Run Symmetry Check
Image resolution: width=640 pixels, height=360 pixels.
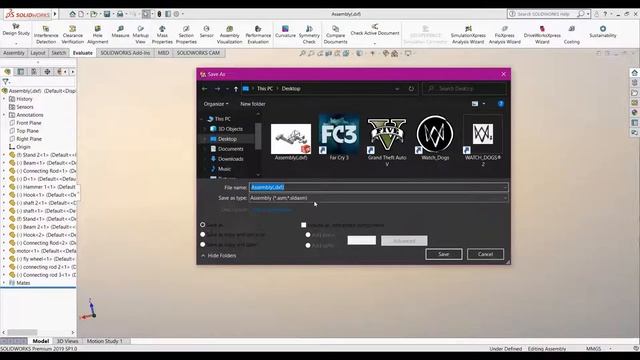[309, 35]
